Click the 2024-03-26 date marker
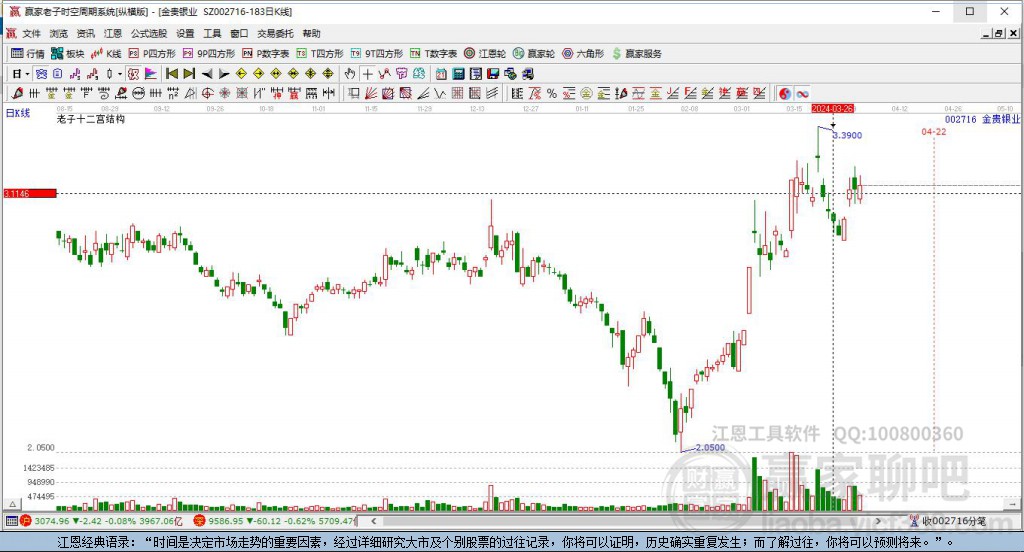This screenshot has height=552, width=1024. click(x=833, y=108)
